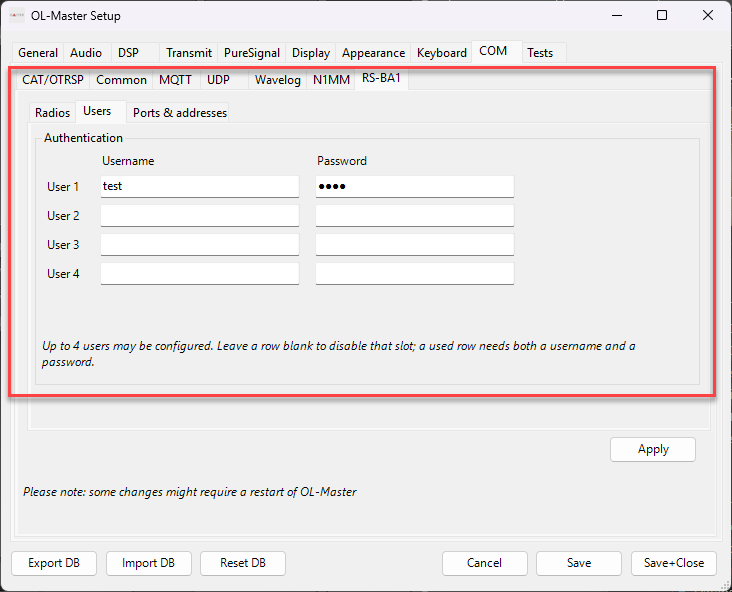Open the Common sub-tab
The height and width of the screenshot is (592, 732).
(121, 80)
